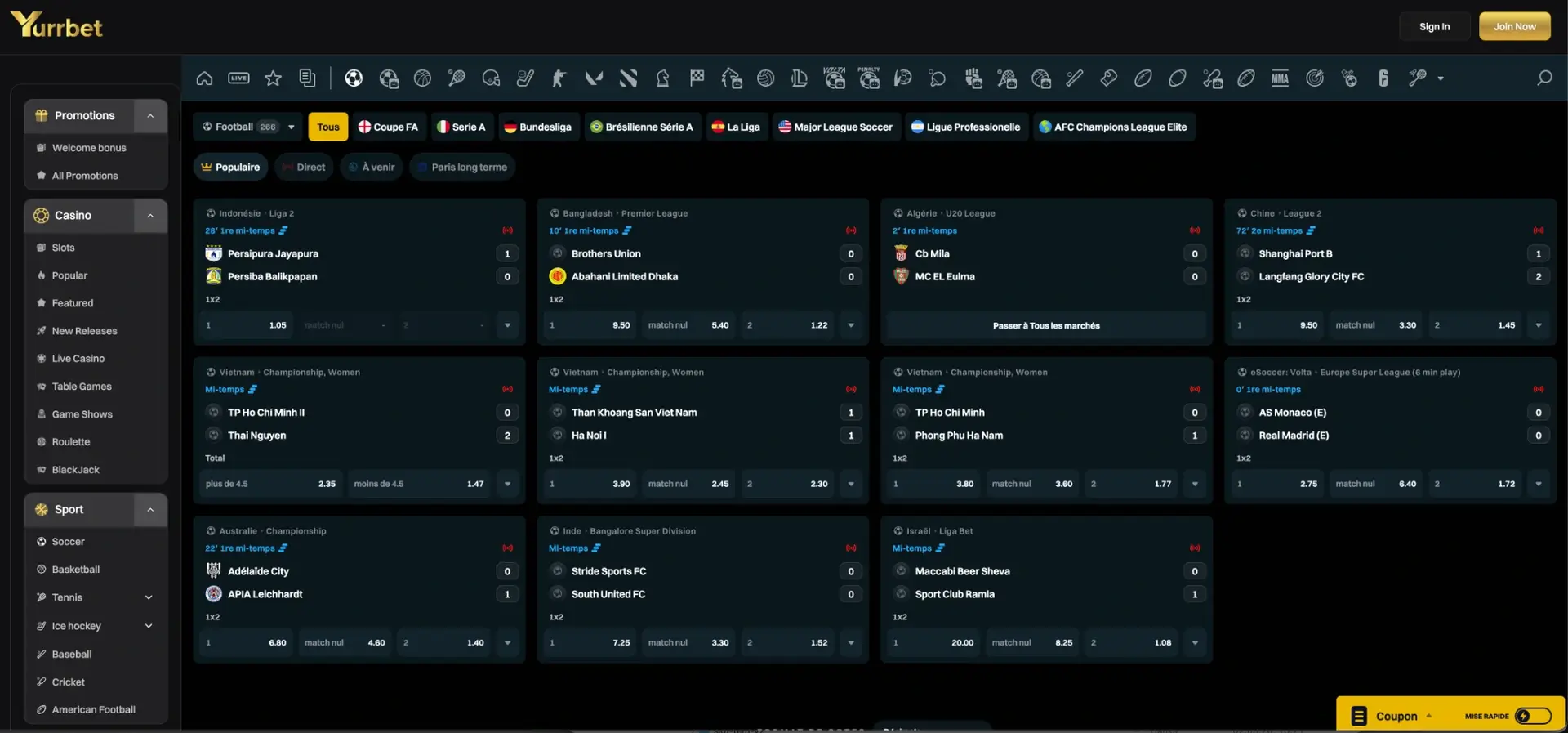This screenshot has width=1568, height=733.
Task: Open the Welcome bonus sidebar link
Action: pyautogui.click(x=89, y=148)
